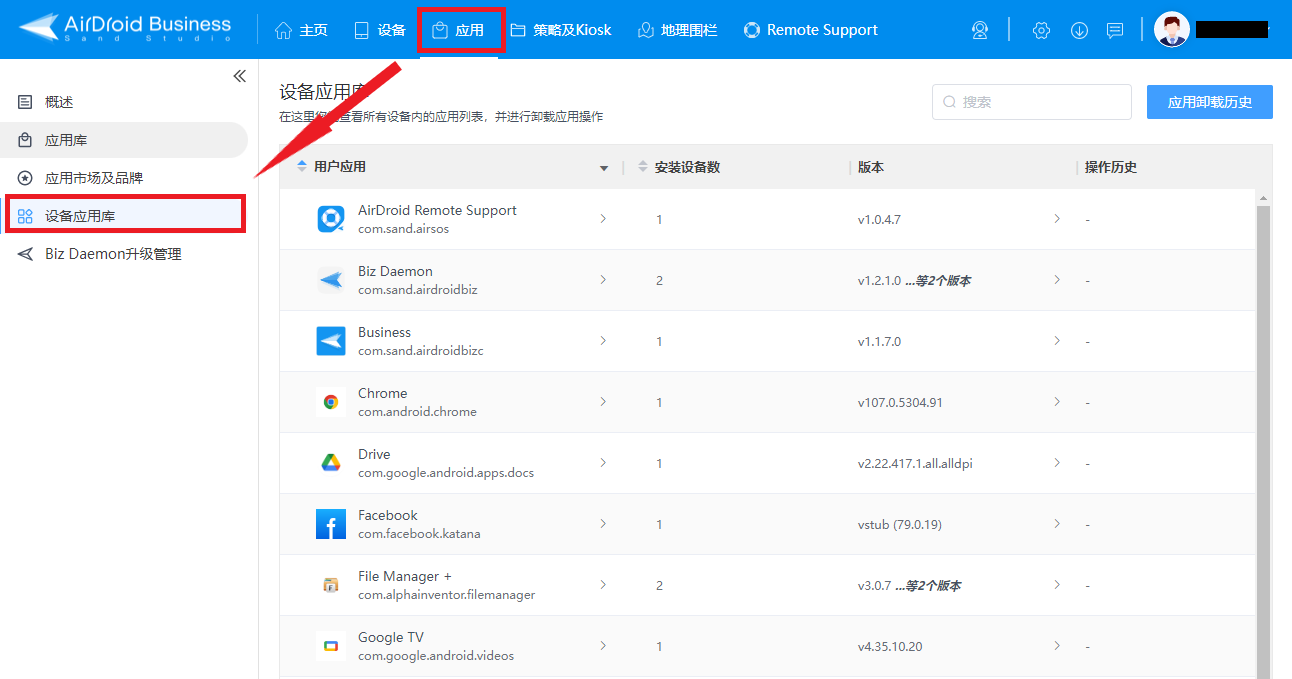Expand version chevron for v4.35.10.20
The width and height of the screenshot is (1292, 679).
coord(1057,645)
